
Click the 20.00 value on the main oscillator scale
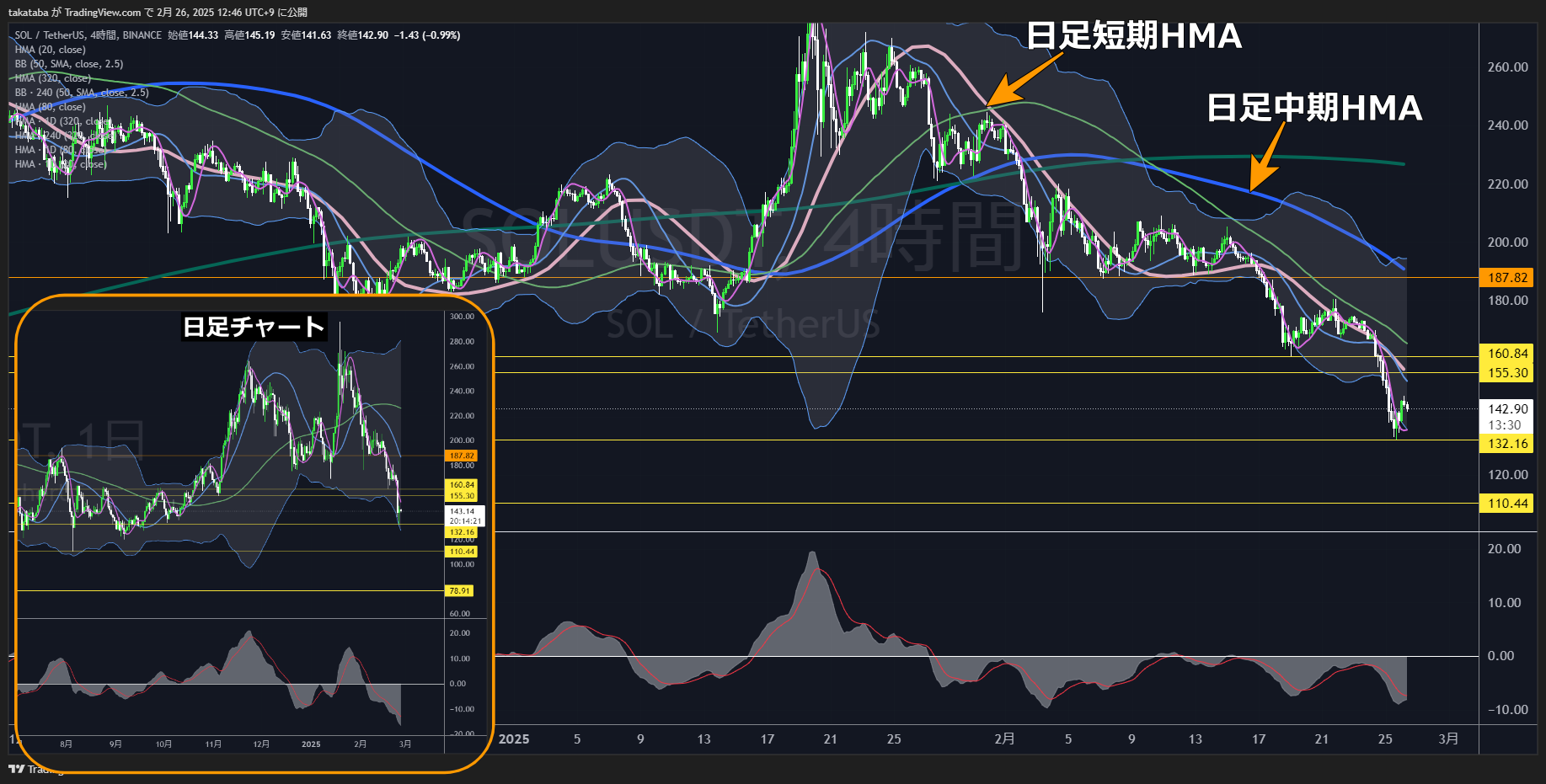(1505, 549)
